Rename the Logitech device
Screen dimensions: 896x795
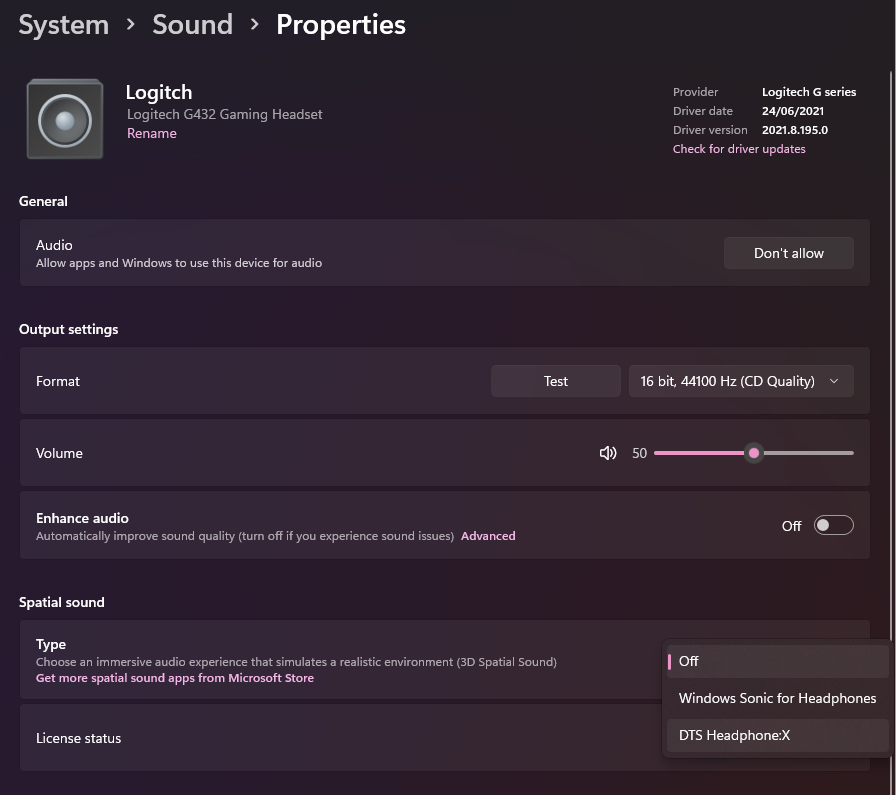coord(151,133)
